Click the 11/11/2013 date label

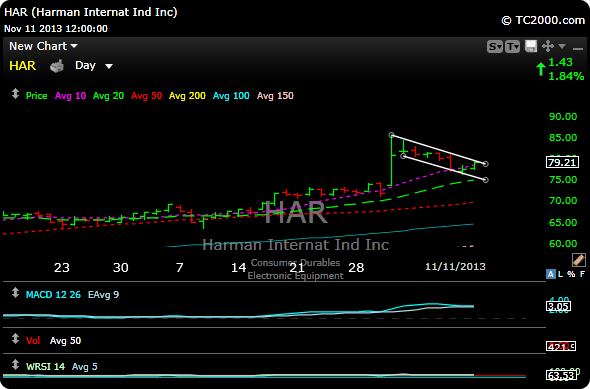(x=455, y=267)
